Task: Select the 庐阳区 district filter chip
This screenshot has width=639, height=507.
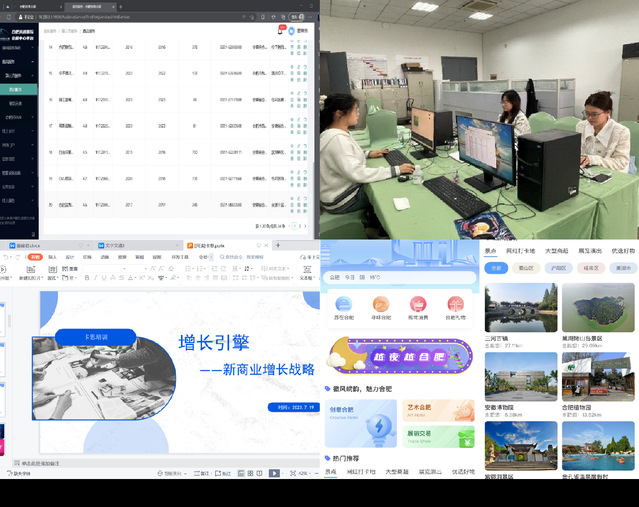Action: coord(559,268)
